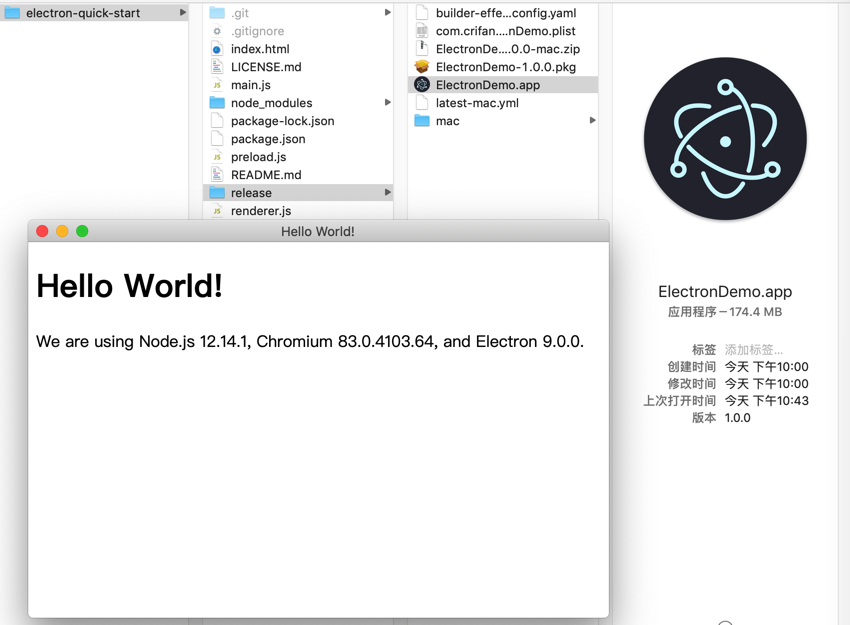Select the LICENSE.md file name
Viewport: 850px width, 625px height.
point(266,67)
